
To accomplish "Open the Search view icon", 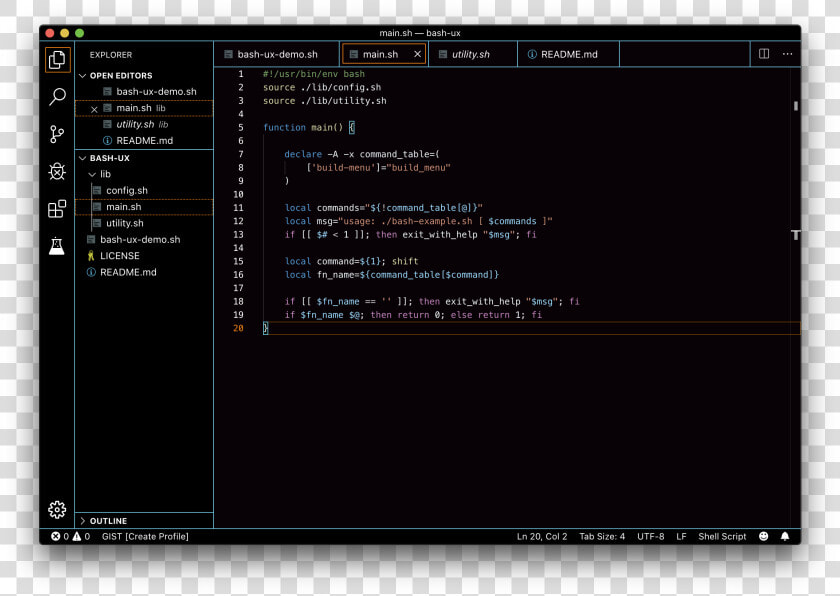I will pyautogui.click(x=57, y=97).
